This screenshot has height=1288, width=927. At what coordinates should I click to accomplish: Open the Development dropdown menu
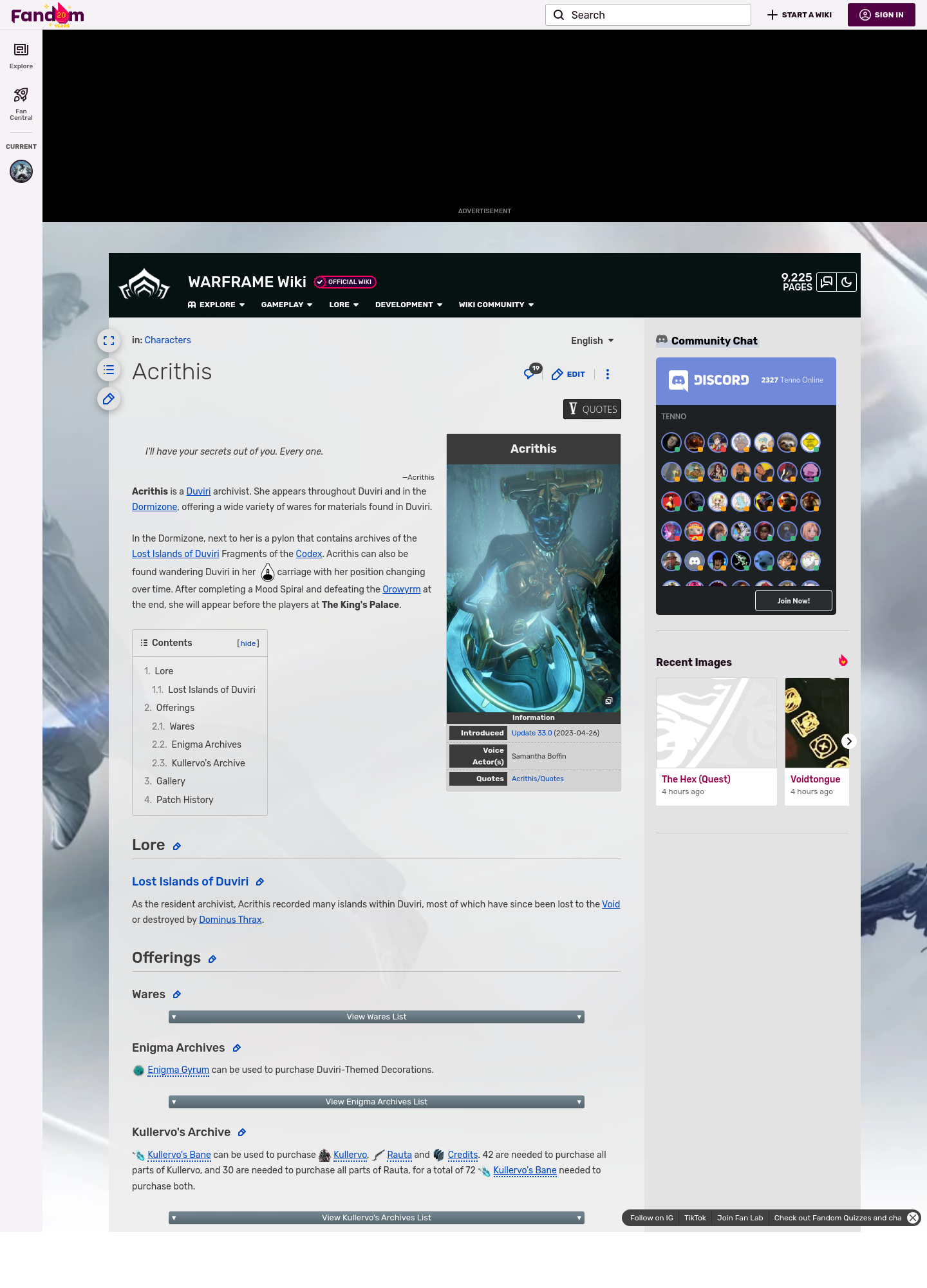[409, 305]
